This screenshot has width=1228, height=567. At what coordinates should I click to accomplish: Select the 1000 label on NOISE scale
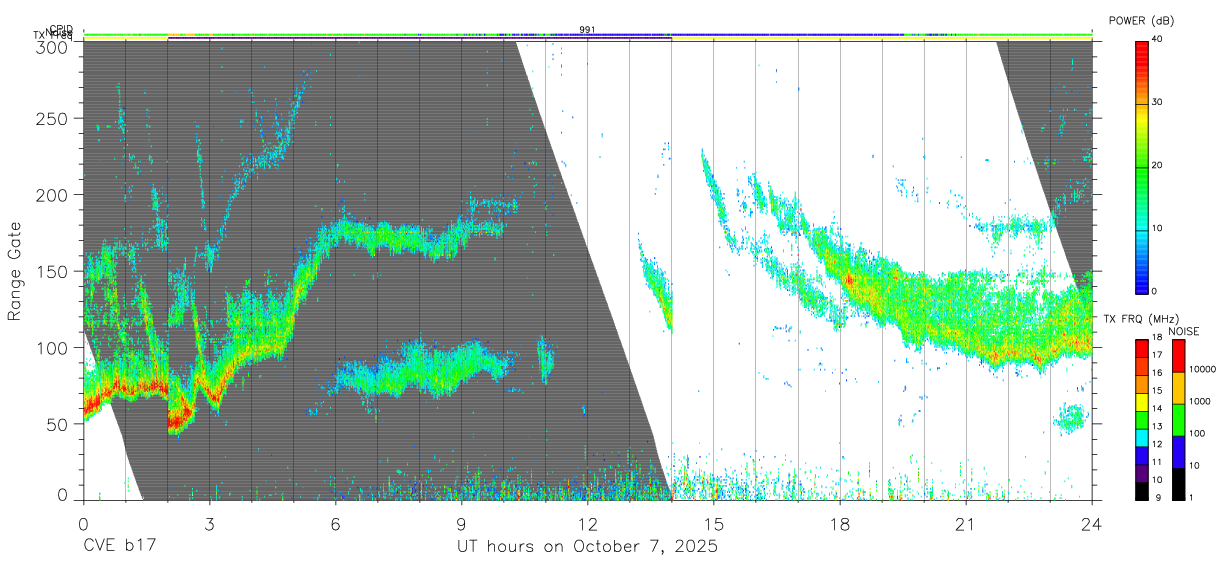[x=1200, y=401]
